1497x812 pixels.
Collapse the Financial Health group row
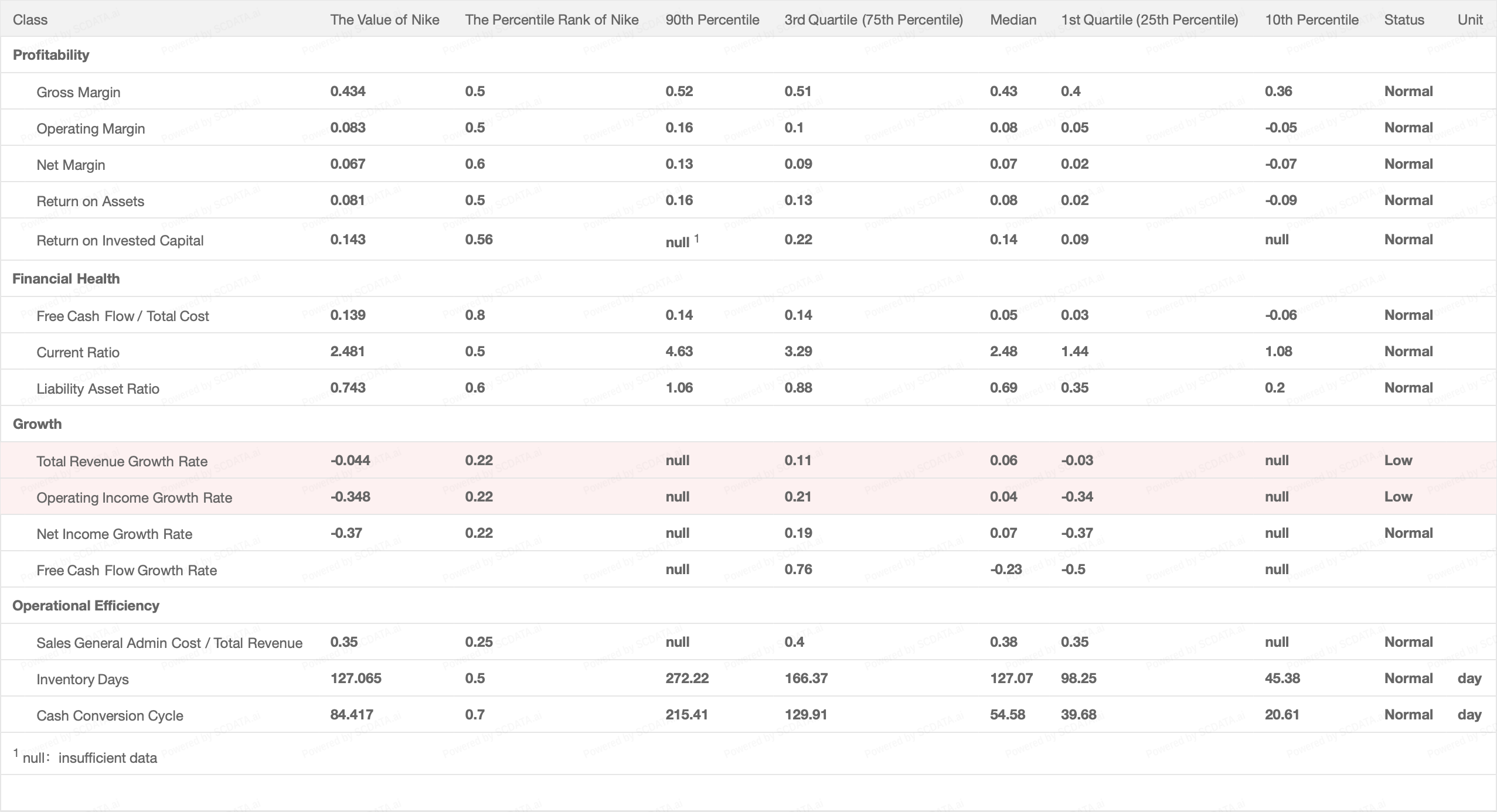pyautogui.click(x=66, y=279)
